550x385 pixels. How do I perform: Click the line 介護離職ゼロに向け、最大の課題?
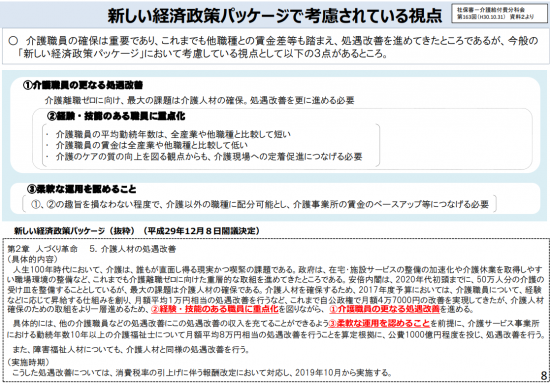click(x=199, y=101)
